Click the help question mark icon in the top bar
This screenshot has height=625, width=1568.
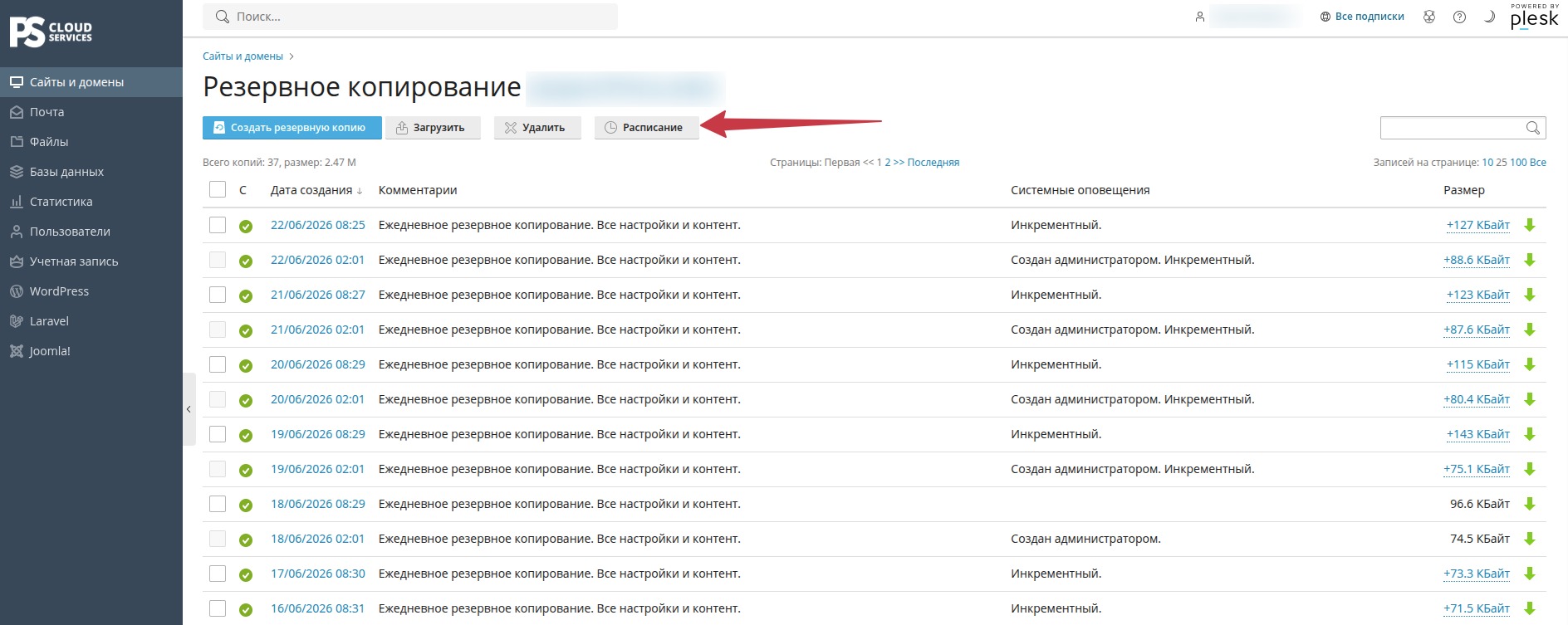(x=1459, y=17)
